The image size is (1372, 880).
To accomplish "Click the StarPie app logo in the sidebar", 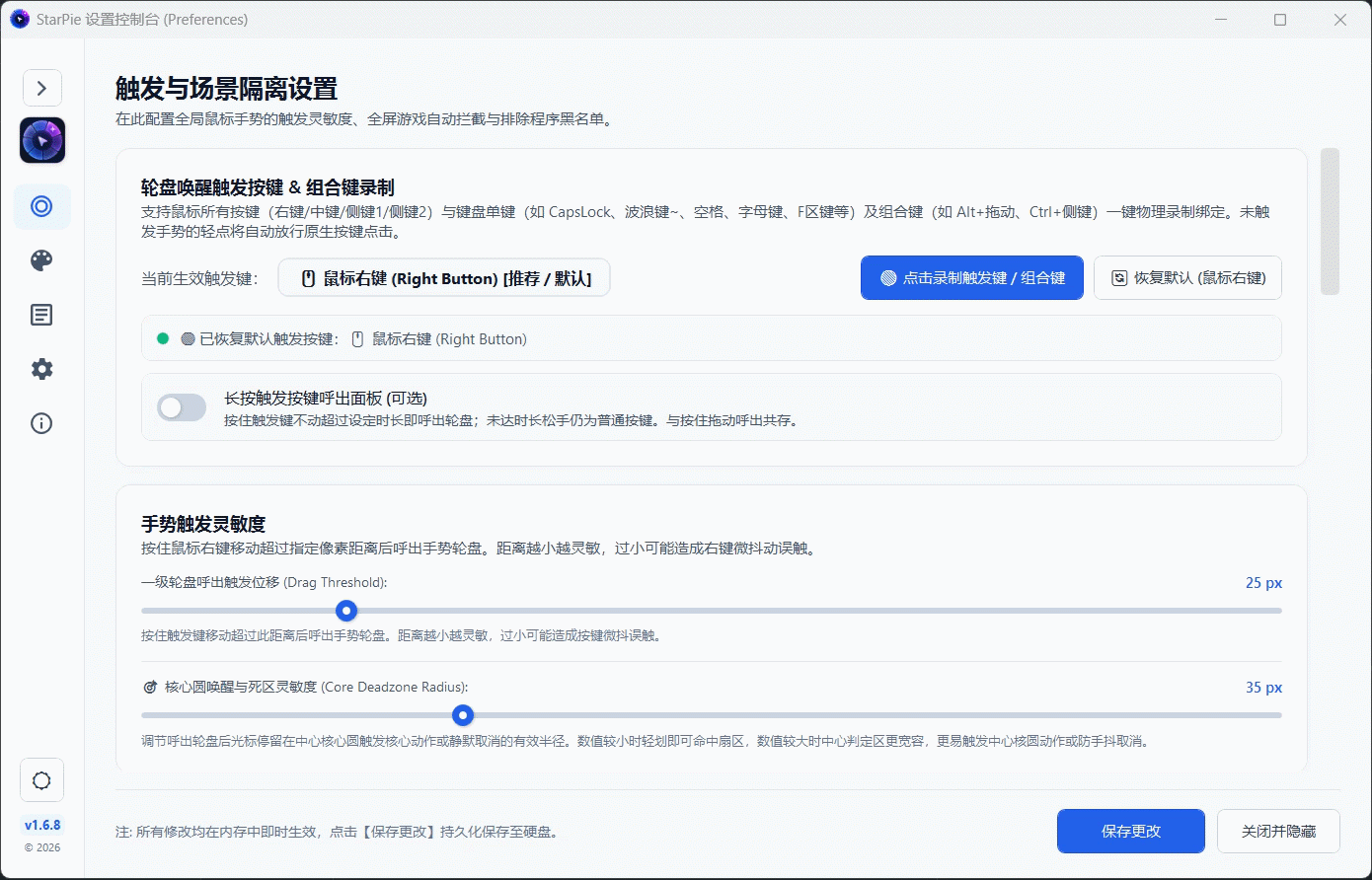I will pos(42,140).
